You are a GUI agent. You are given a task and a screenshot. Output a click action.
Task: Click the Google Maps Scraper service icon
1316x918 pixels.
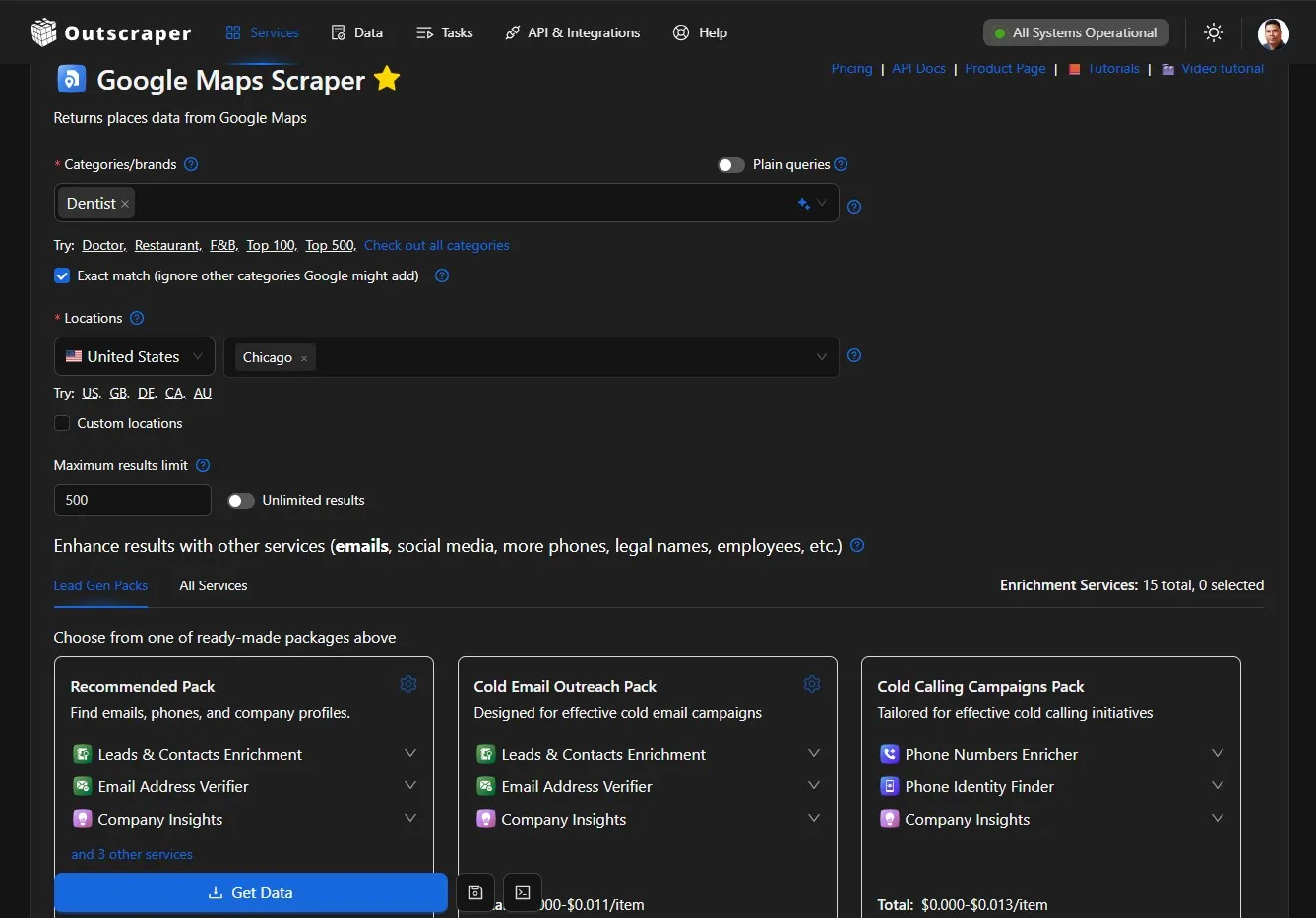point(71,79)
